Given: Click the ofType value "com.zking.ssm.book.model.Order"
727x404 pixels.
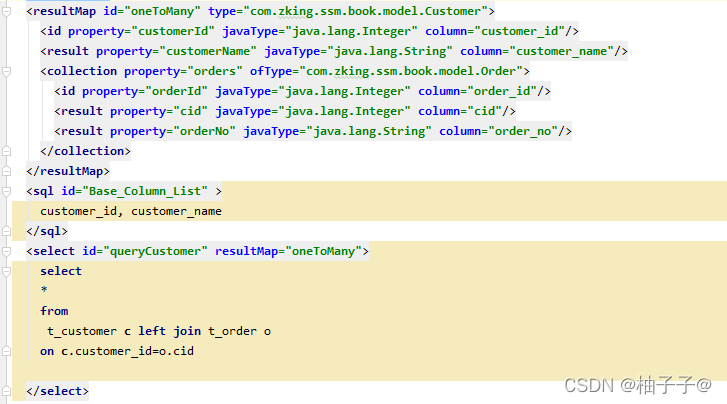Looking at the screenshot, I should 411,71.
